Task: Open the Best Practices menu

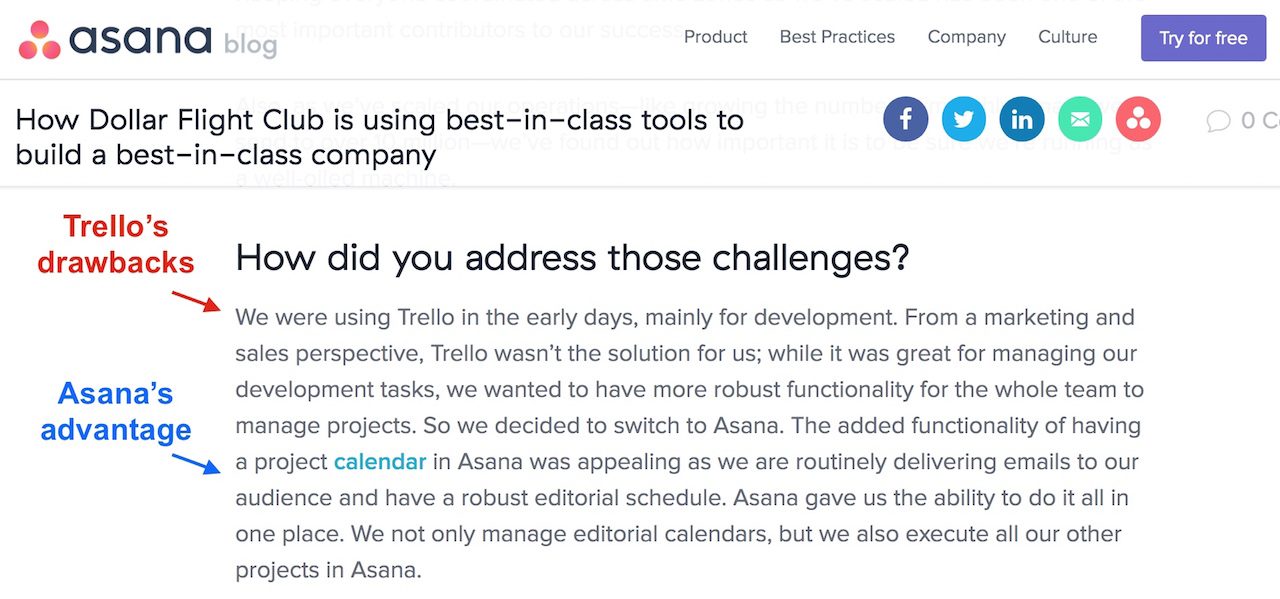Action: (837, 37)
